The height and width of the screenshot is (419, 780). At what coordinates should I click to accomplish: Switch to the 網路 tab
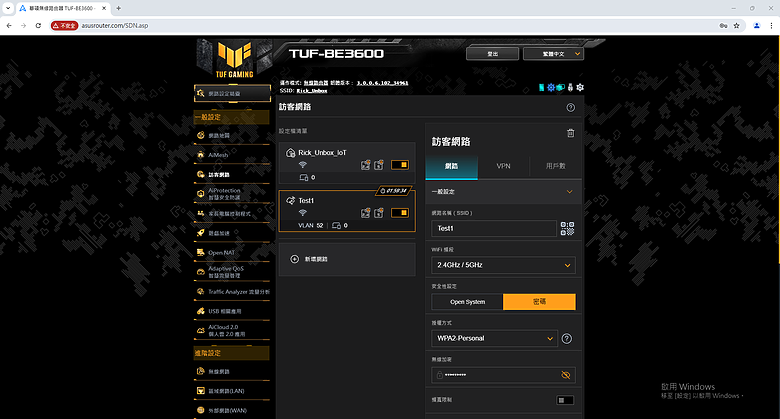pos(451,166)
